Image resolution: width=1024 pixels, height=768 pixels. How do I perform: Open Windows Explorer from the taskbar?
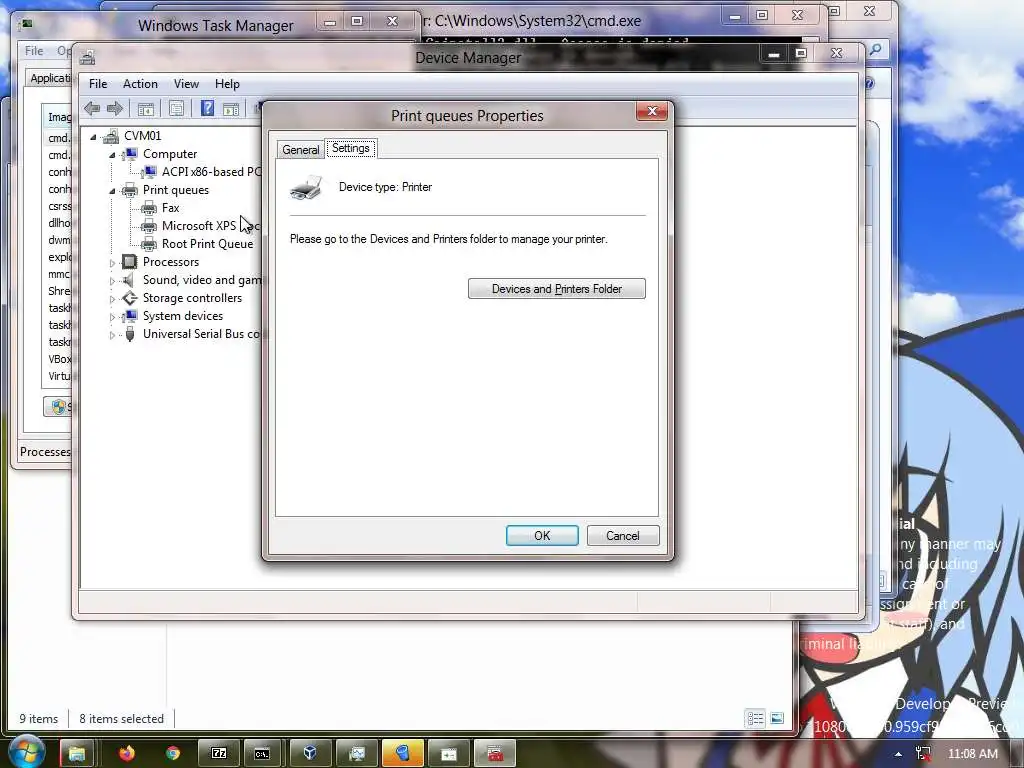click(x=76, y=754)
